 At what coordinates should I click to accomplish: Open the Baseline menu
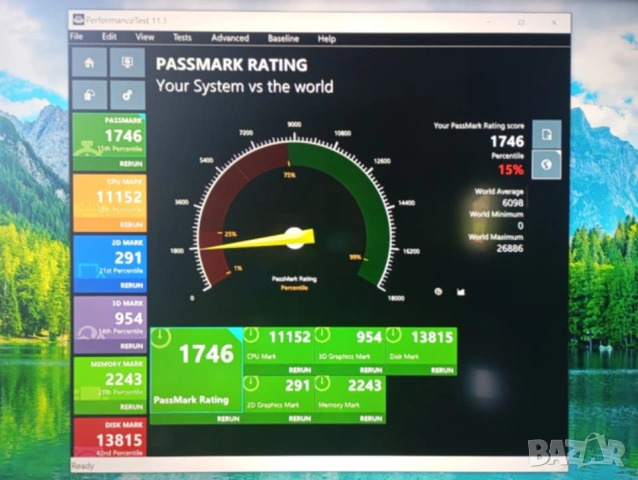point(283,39)
